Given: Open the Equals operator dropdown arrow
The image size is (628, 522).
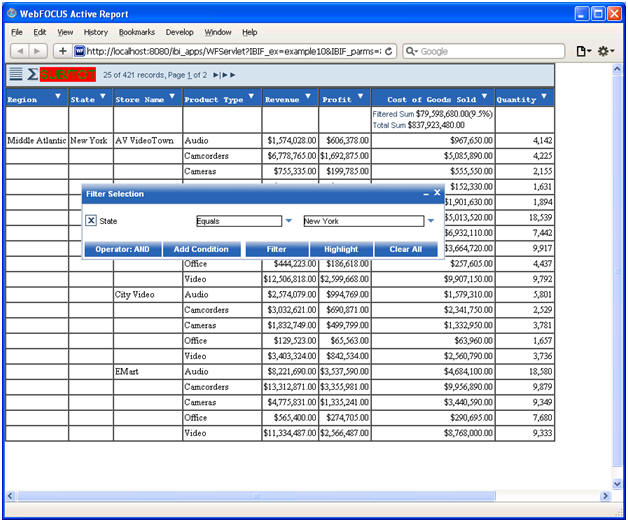Looking at the screenshot, I should [289, 221].
